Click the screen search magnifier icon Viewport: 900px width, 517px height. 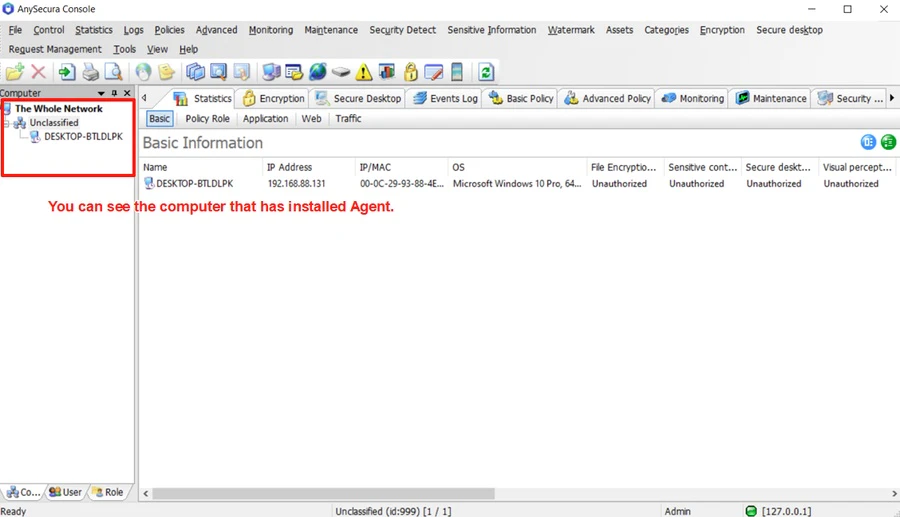(219, 72)
